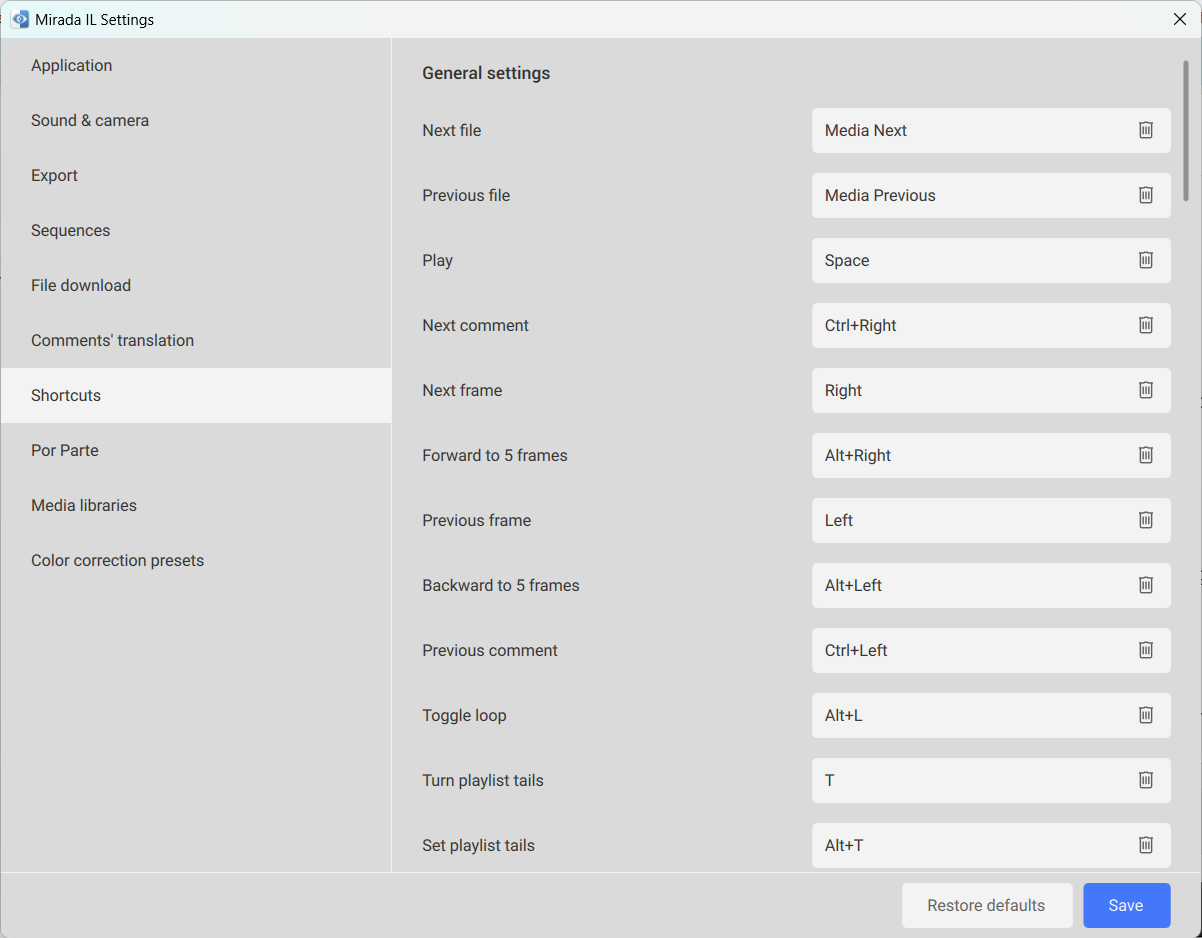
Task: Edit the Previous file shortcut field
Action: click(x=991, y=195)
